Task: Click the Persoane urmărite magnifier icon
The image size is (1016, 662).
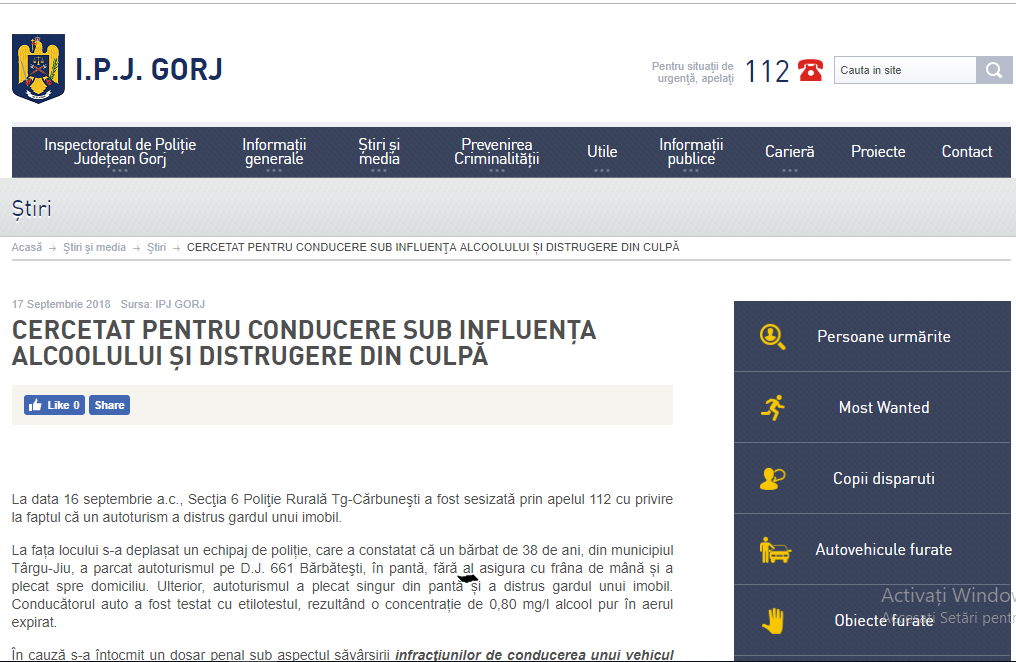Action: (772, 337)
